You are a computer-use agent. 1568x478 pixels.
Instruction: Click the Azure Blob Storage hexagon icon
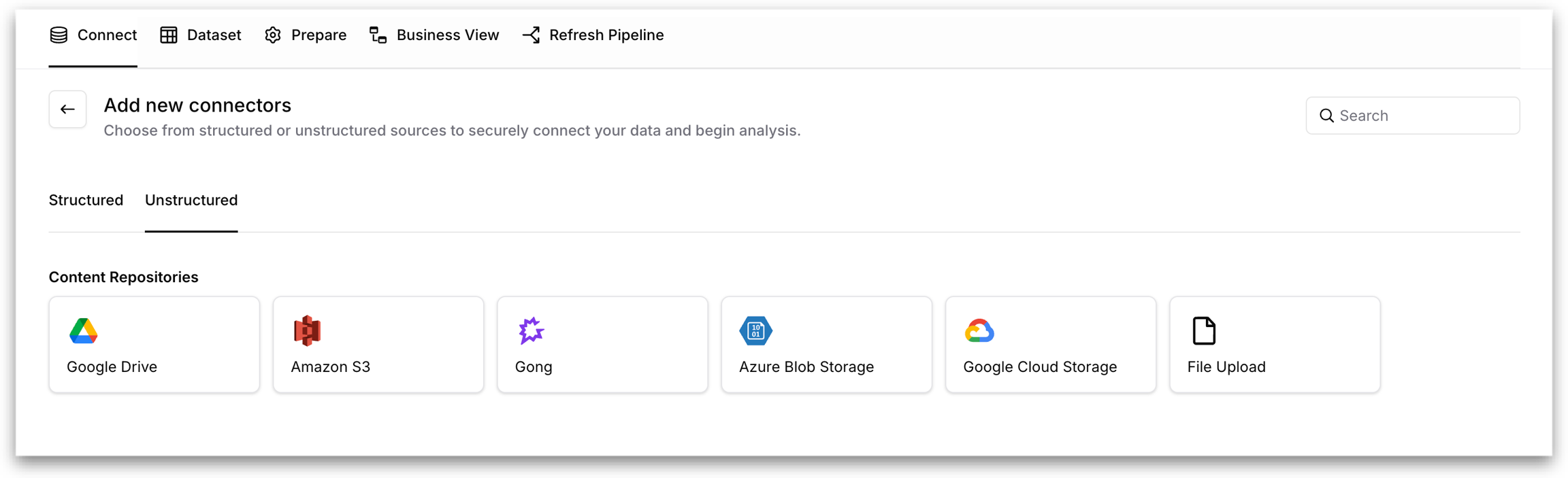(x=755, y=331)
